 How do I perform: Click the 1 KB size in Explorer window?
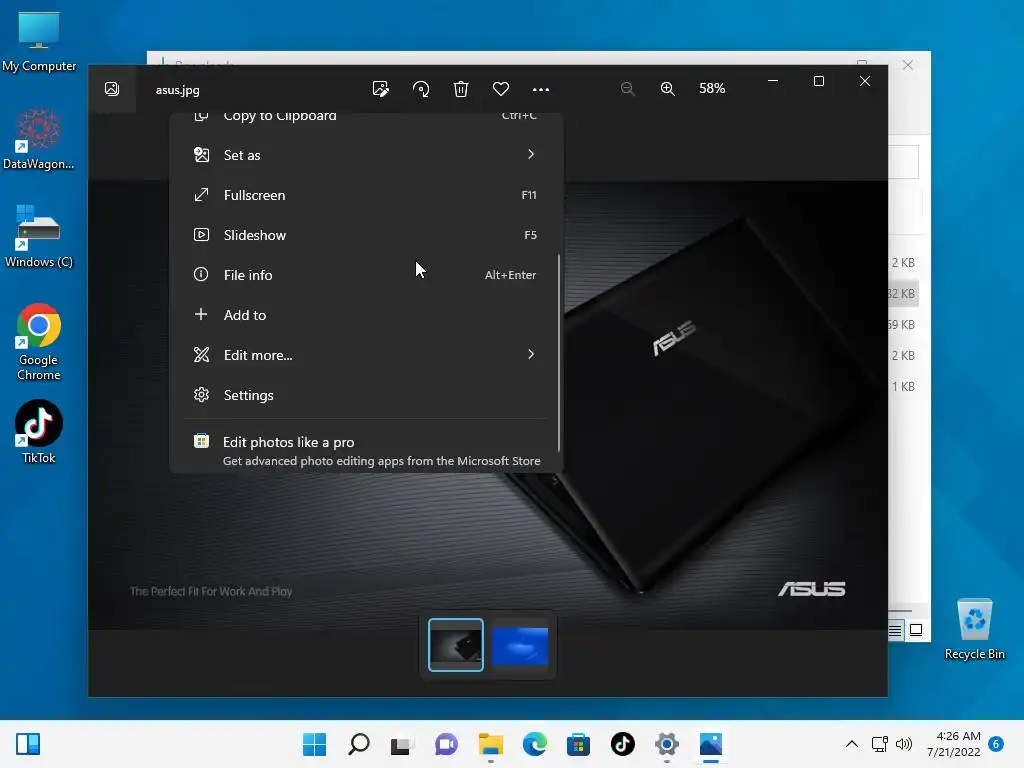click(903, 387)
